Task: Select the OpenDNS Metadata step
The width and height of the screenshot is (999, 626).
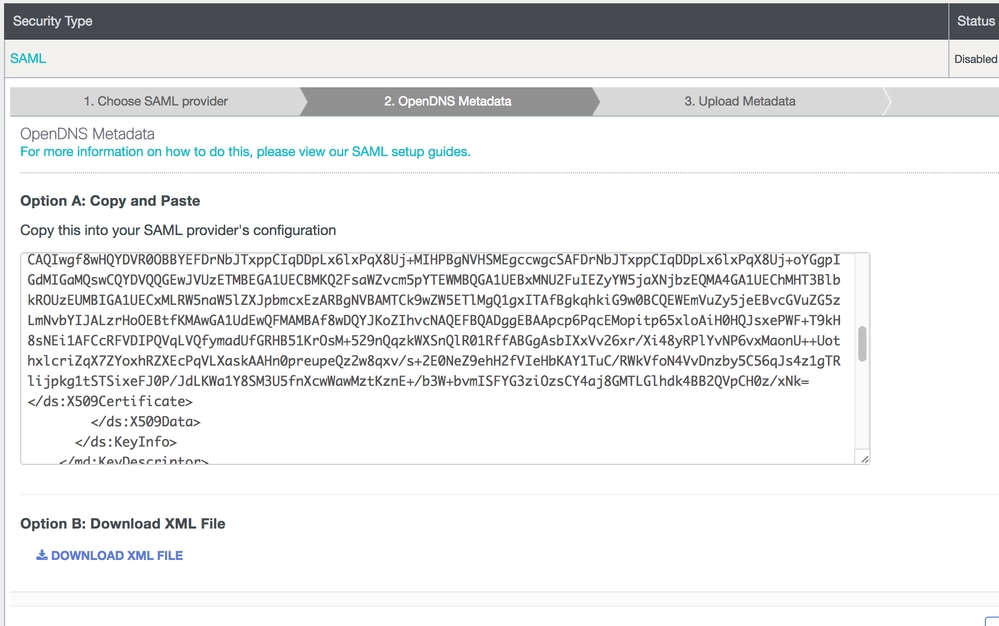Action: 447,101
